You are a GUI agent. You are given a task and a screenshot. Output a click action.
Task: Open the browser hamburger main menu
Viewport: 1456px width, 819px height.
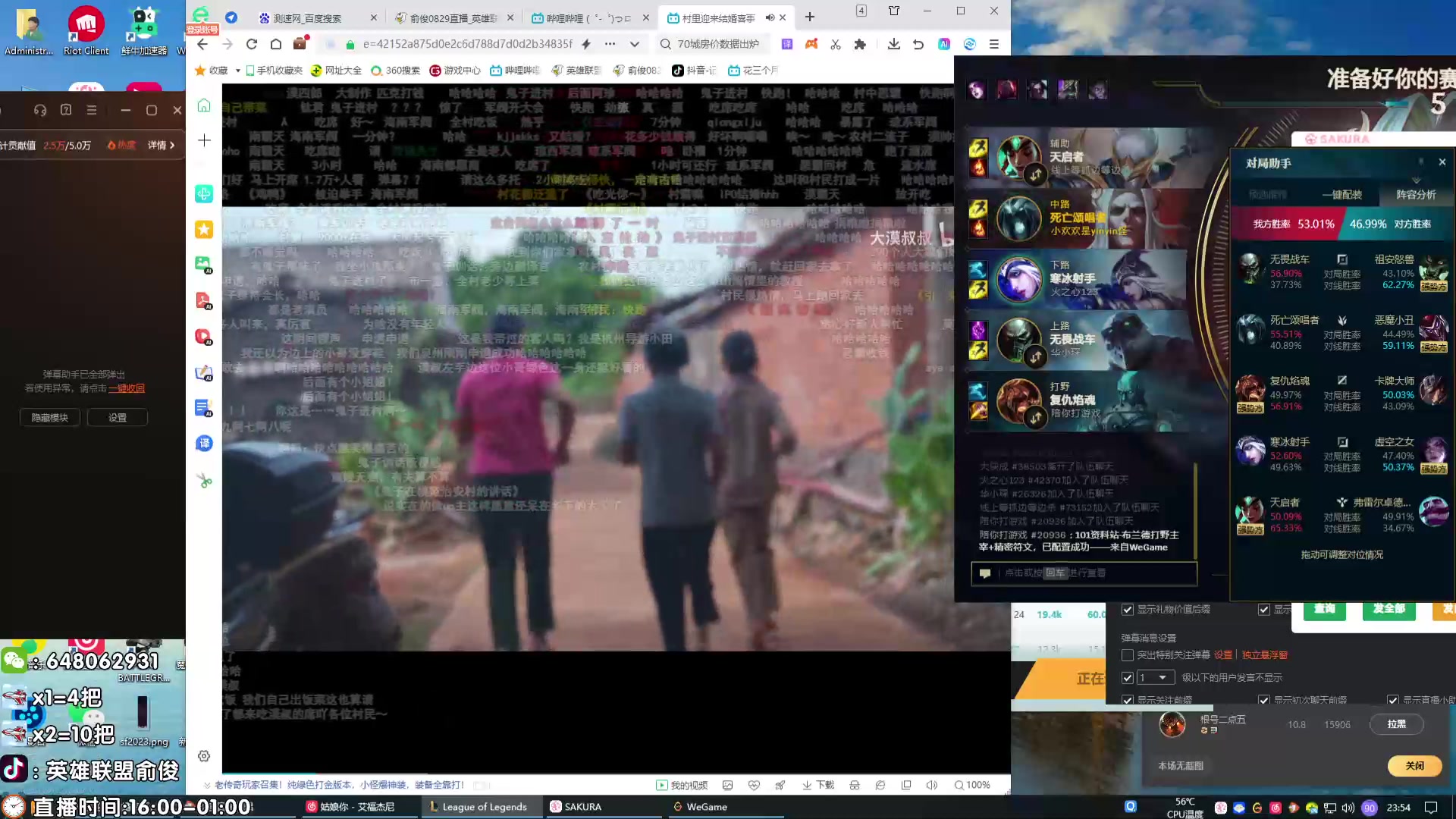pos(994,44)
